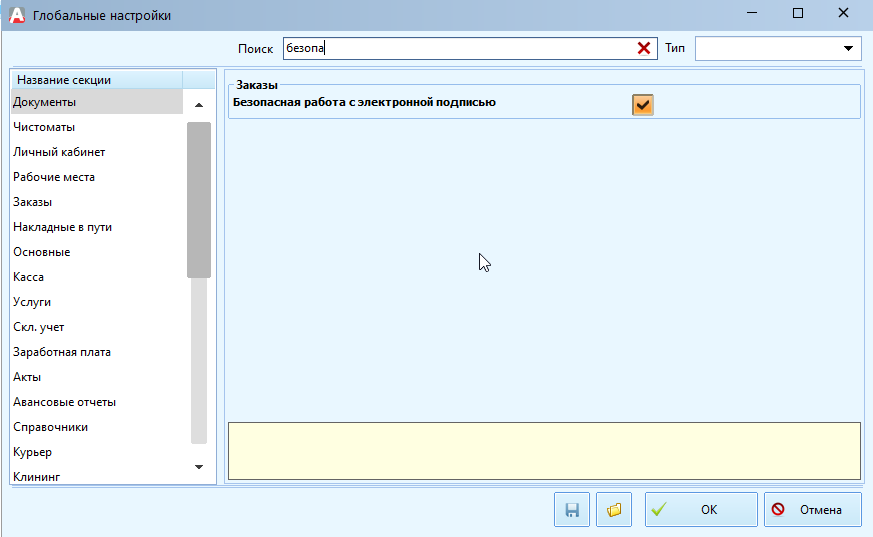Uncheck the secure electronic signature checkbox
Screen dimensions: 873x537
[x=642, y=104]
